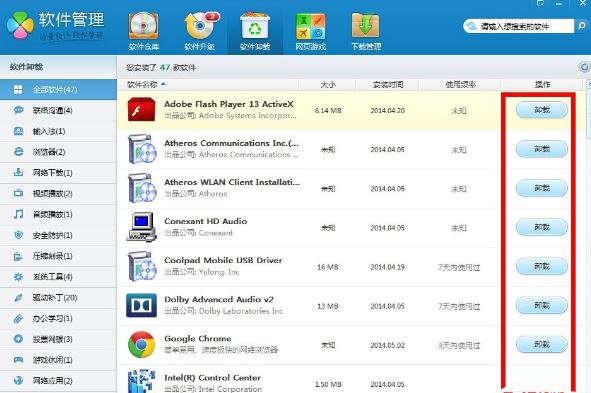Viewport: 591px width, 393px height.
Task: Select 联络沟通(4) chat category
Action: (58, 110)
